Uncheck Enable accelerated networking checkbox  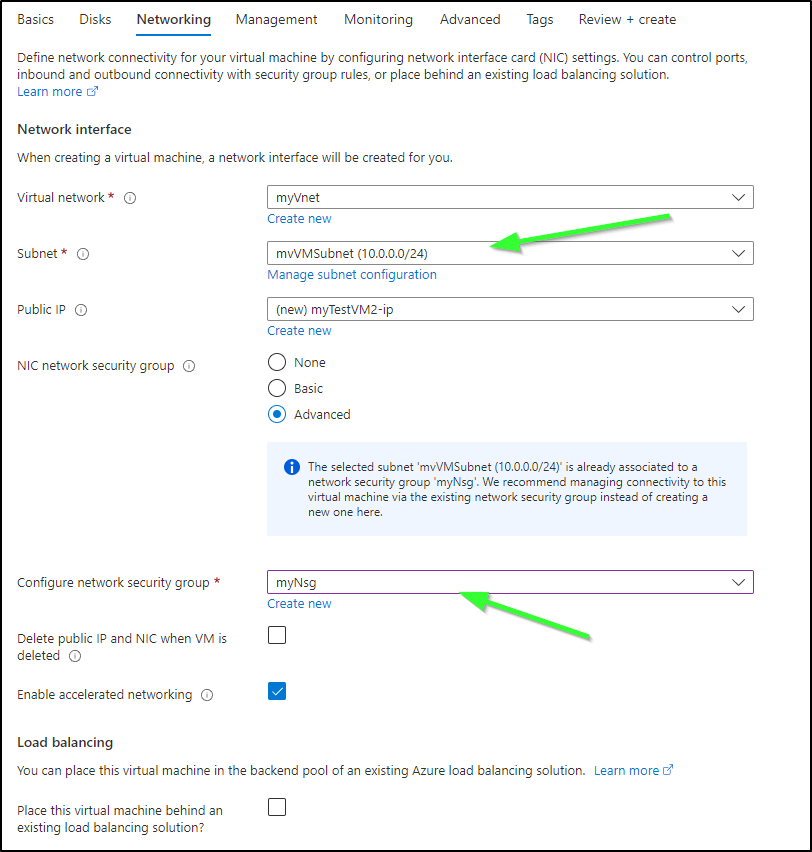click(x=277, y=692)
